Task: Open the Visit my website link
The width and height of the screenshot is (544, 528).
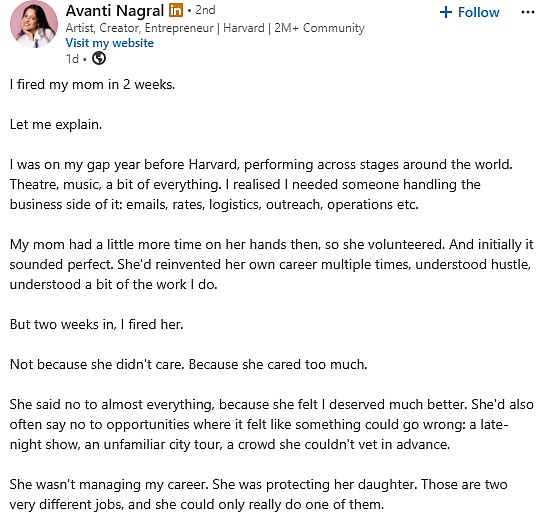Action: pos(110,43)
